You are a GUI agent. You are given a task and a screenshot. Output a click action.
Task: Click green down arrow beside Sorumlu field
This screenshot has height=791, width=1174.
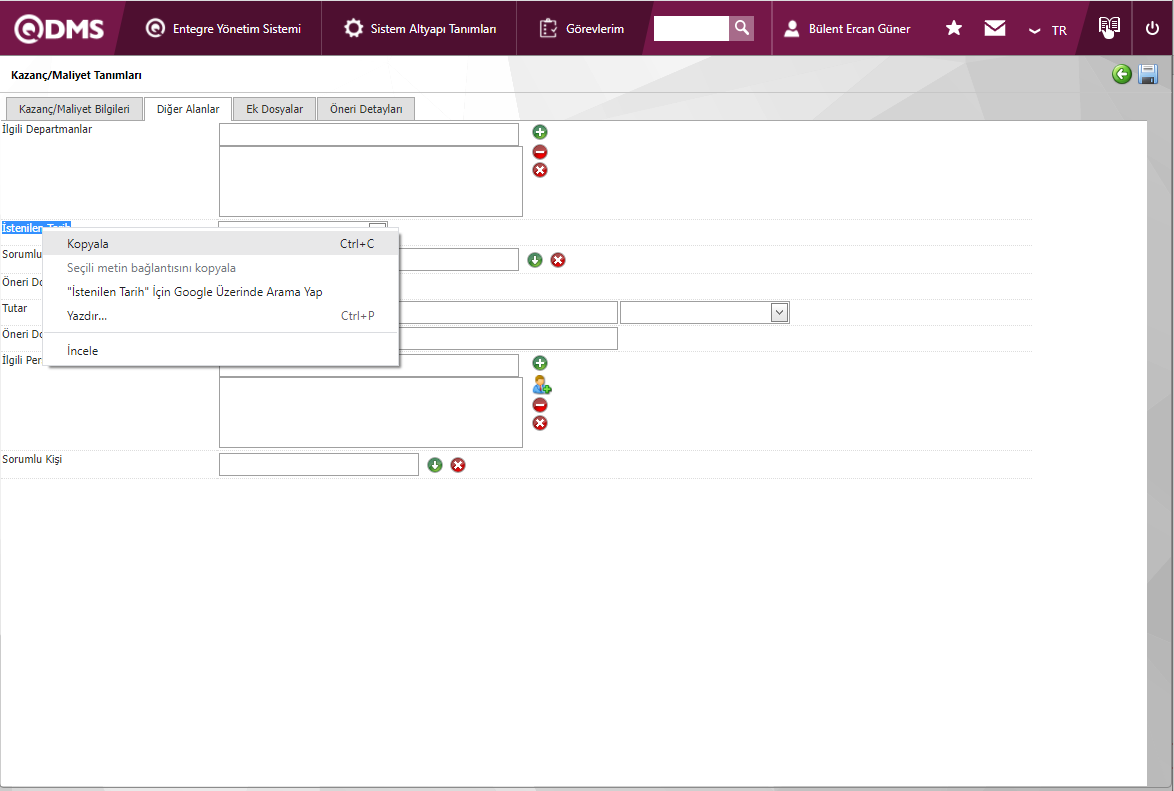(535, 260)
